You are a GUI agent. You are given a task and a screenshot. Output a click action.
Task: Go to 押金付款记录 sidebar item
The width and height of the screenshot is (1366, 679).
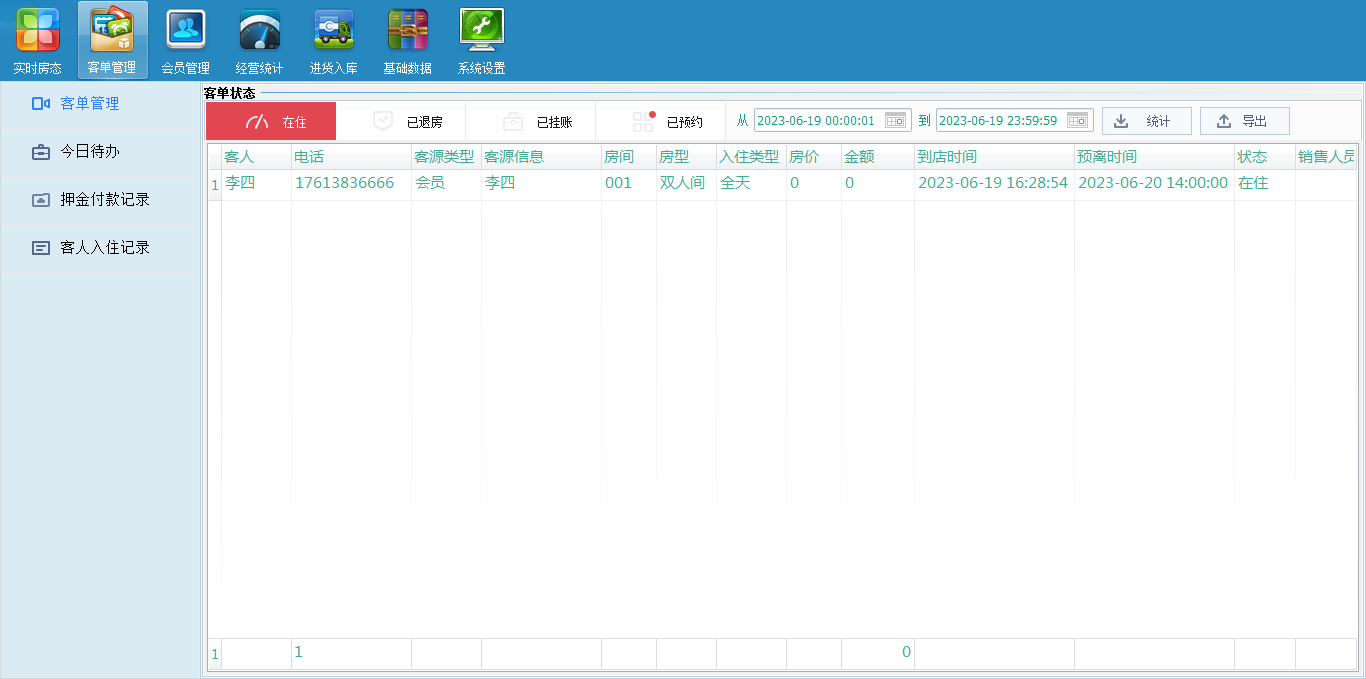tap(104, 200)
